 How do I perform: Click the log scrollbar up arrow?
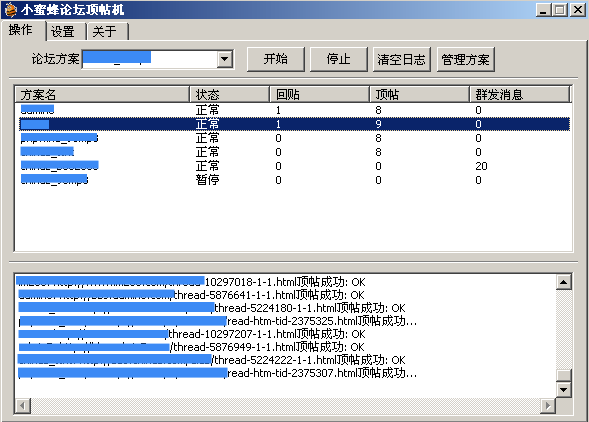tap(563, 282)
